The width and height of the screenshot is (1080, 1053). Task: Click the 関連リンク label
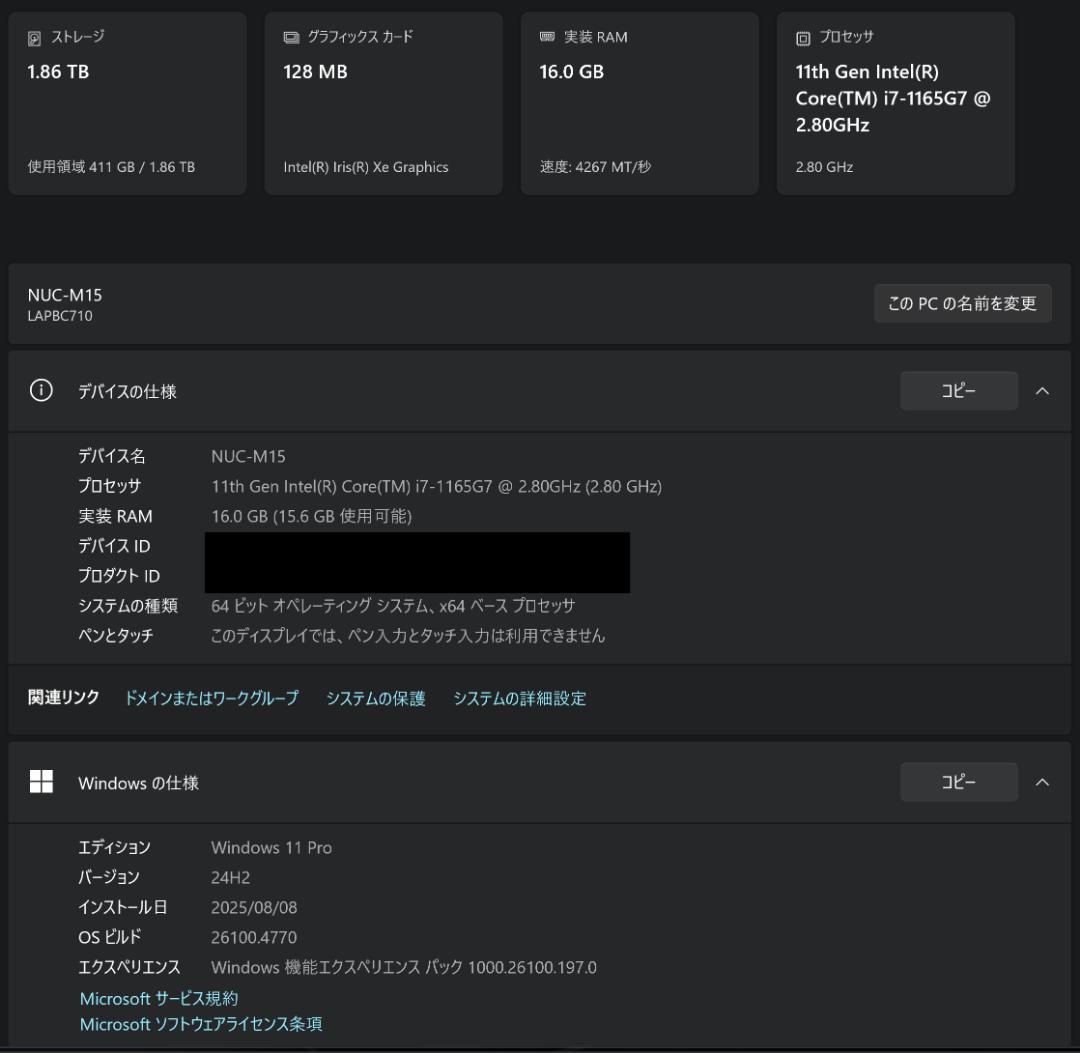(x=63, y=697)
